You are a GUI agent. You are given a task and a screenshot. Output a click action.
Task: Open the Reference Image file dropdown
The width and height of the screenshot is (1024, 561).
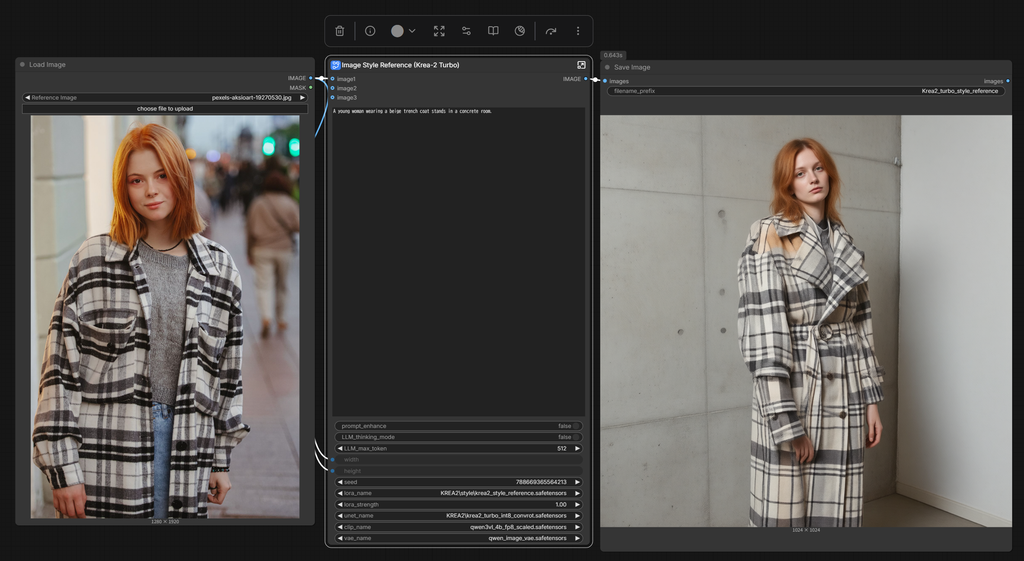pyautogui.click(x=165, y=97)
